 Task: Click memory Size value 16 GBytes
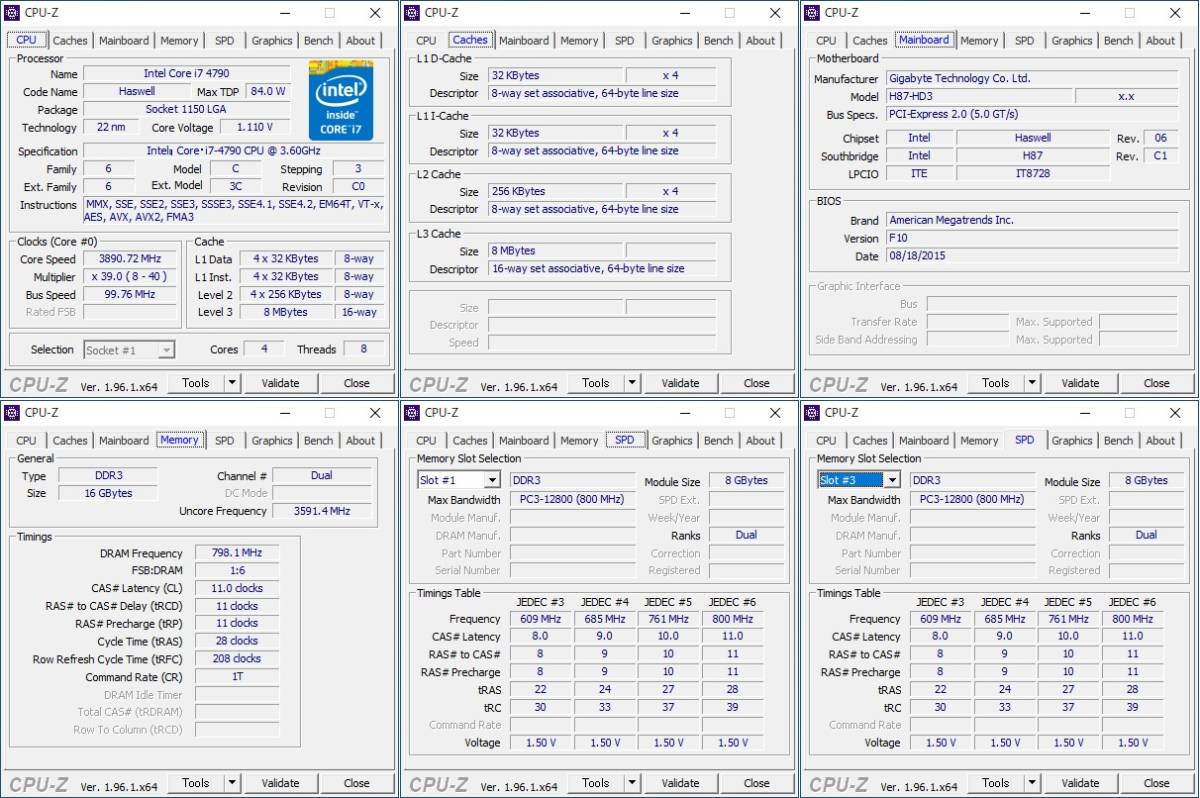click(106, 493)
